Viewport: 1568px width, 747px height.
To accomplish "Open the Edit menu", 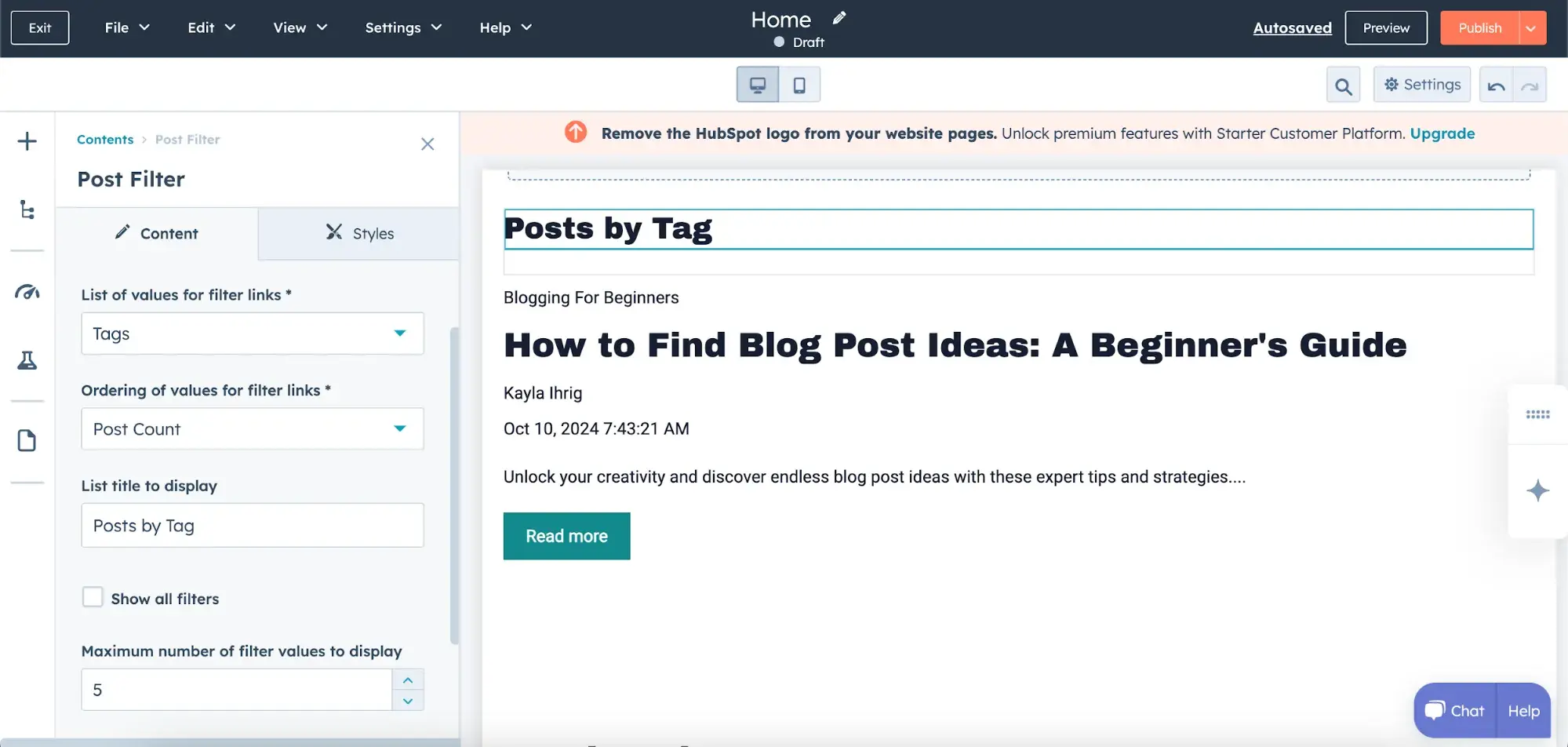I will coord(212,27).
